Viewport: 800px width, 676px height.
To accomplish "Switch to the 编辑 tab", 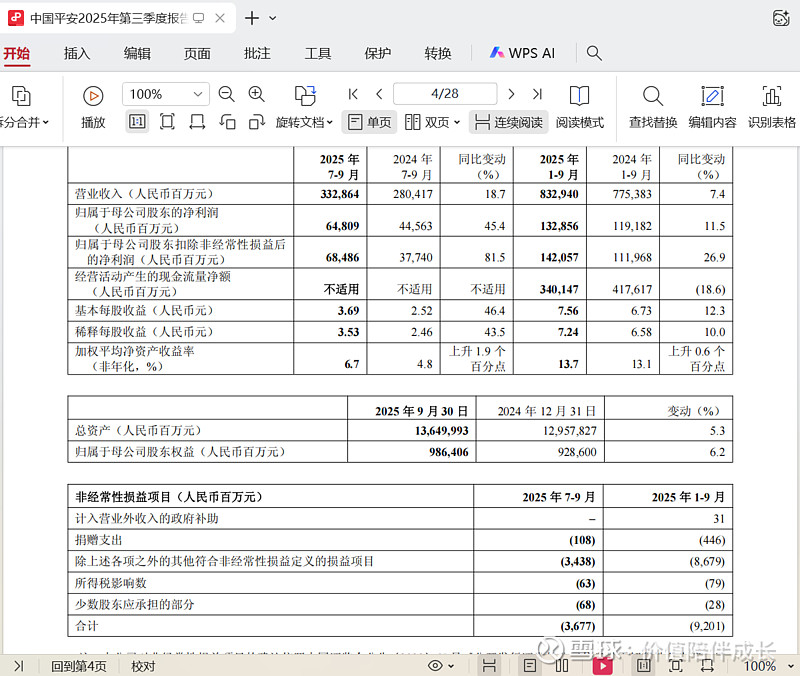I will click(x=137, y=53).
